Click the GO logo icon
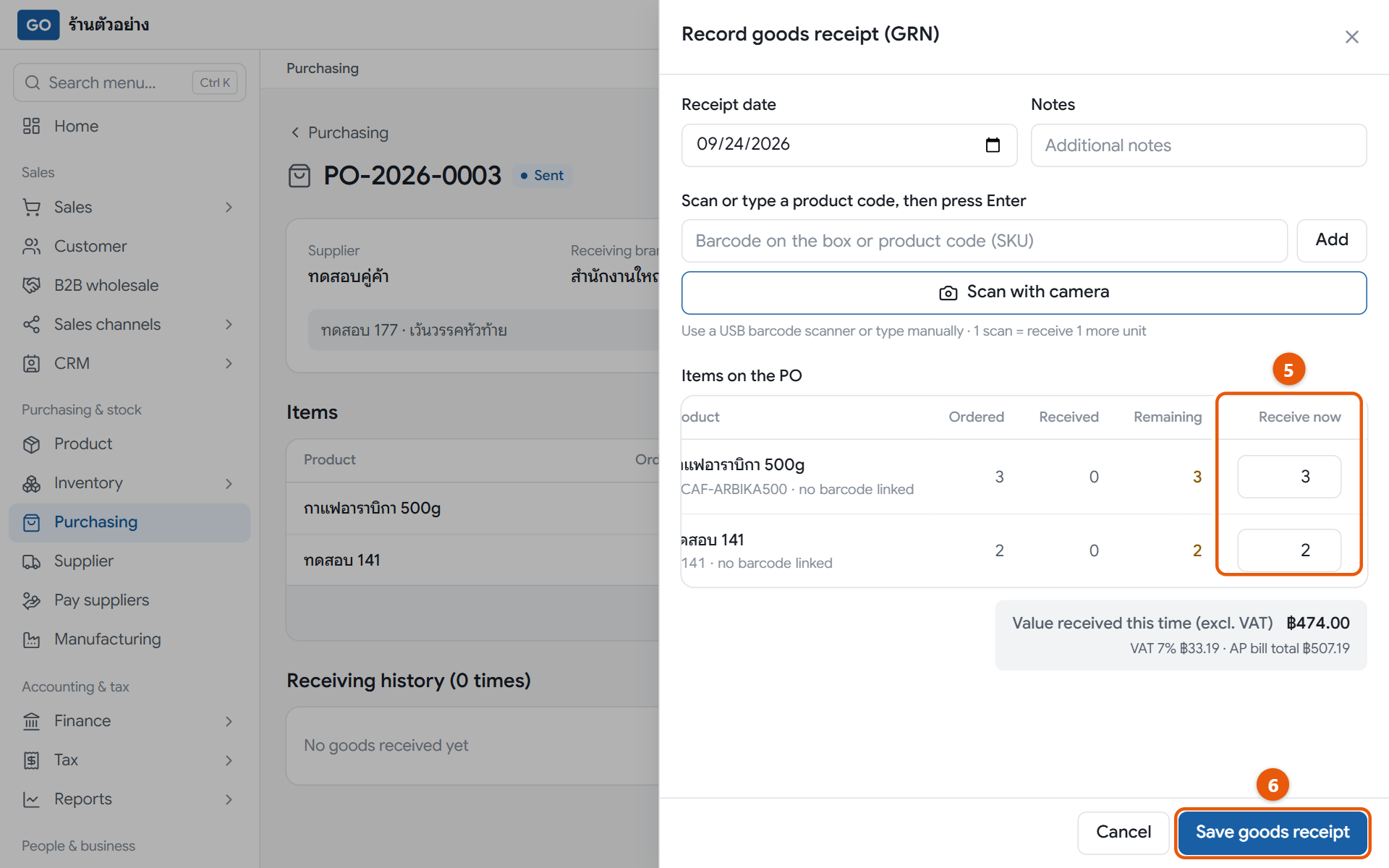Screen dimensions: 1389x868 [38, 25]
